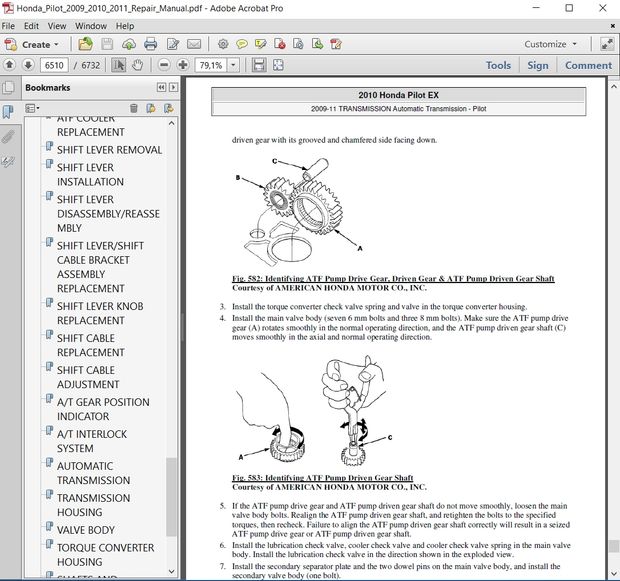This screenshot has width=620, height=581.
Task: Click bookmarks panel scrollbar thumb
Action: click(x=171, y=497)
